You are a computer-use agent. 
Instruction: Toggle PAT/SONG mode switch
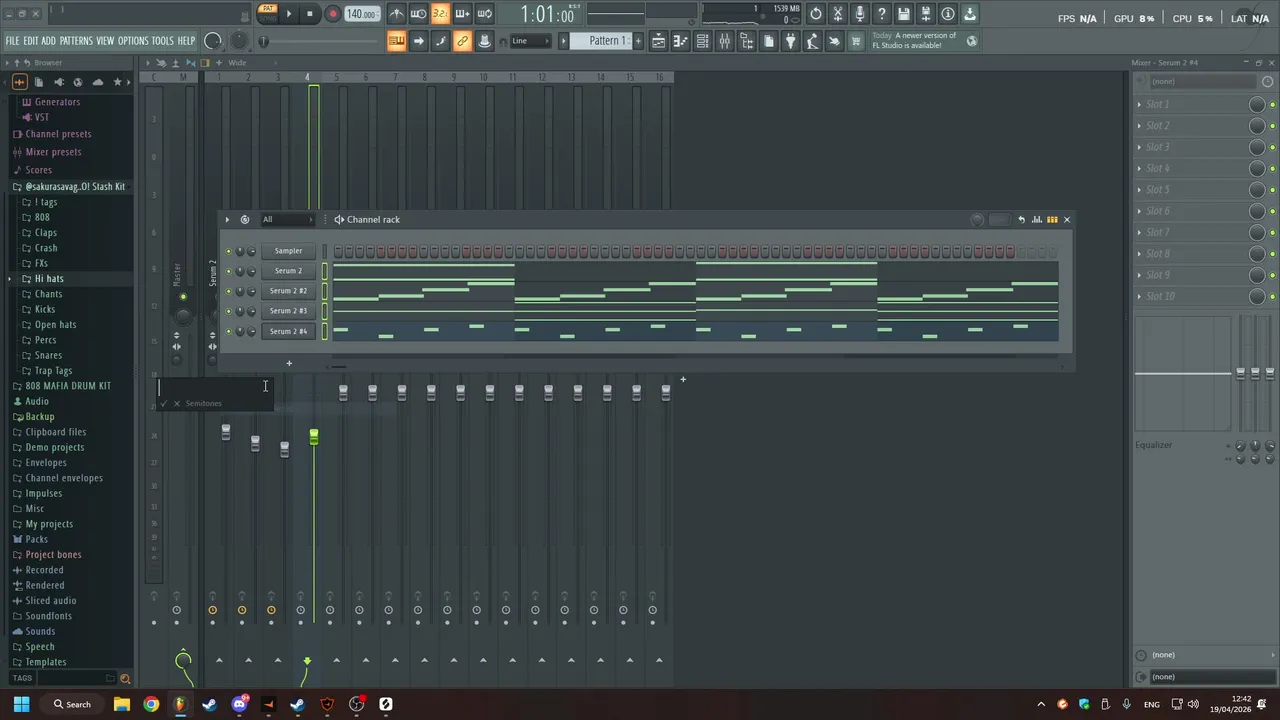(267, 13)
